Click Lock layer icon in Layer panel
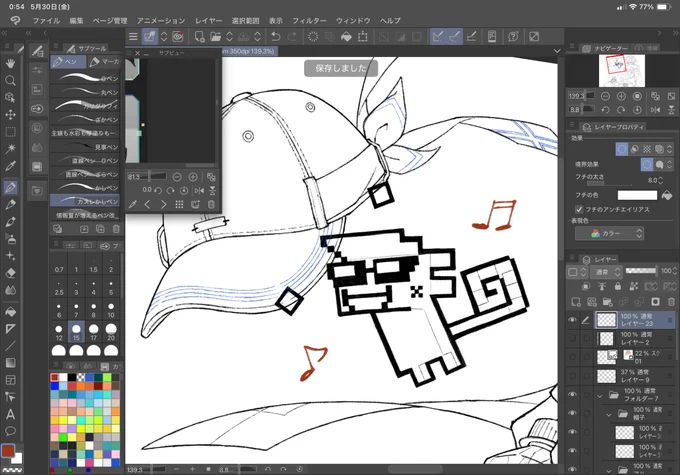 click(618, 286)
